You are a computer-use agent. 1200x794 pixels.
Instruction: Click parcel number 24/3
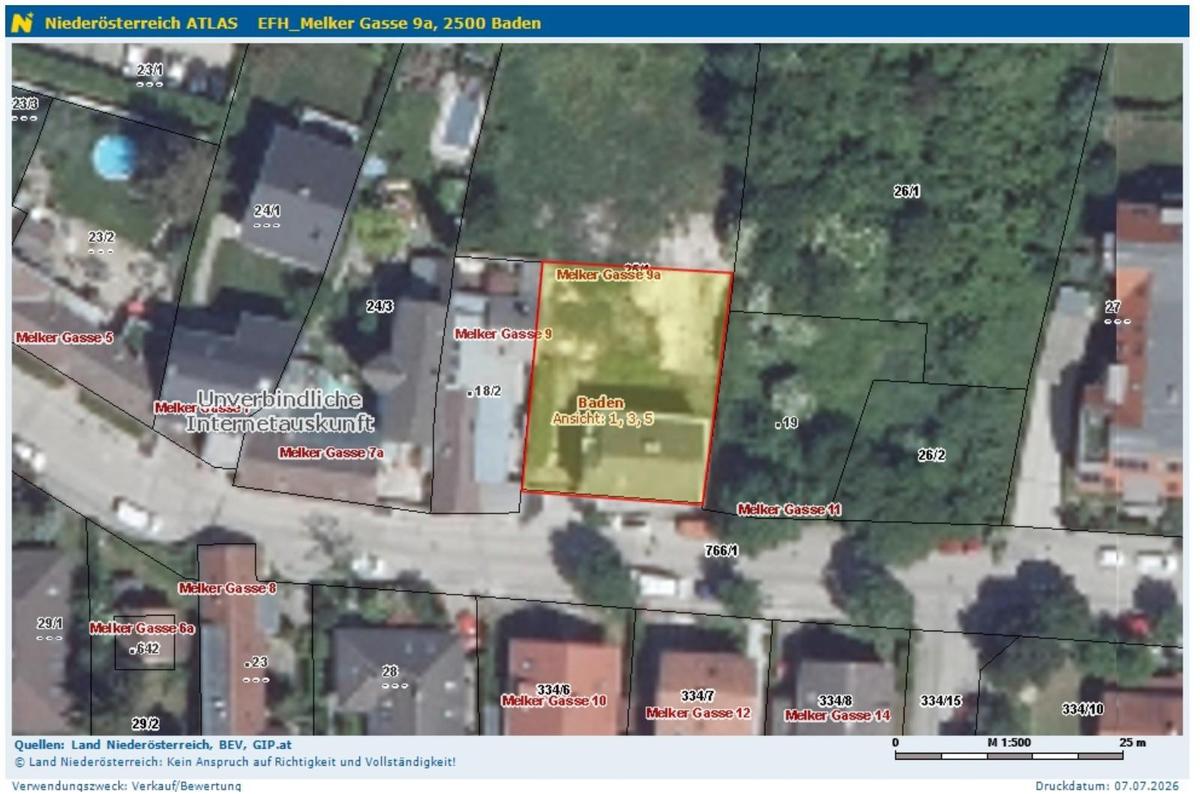[x=379, y=306]
